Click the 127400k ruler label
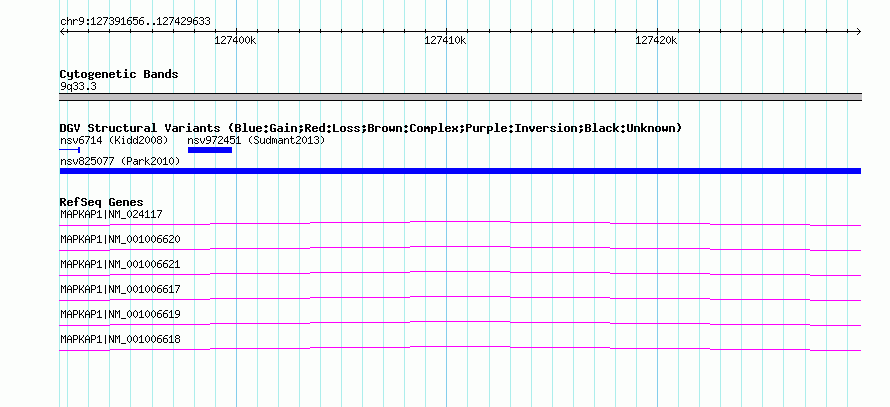Screen dimensions: 890x407 tap(235, 41)
